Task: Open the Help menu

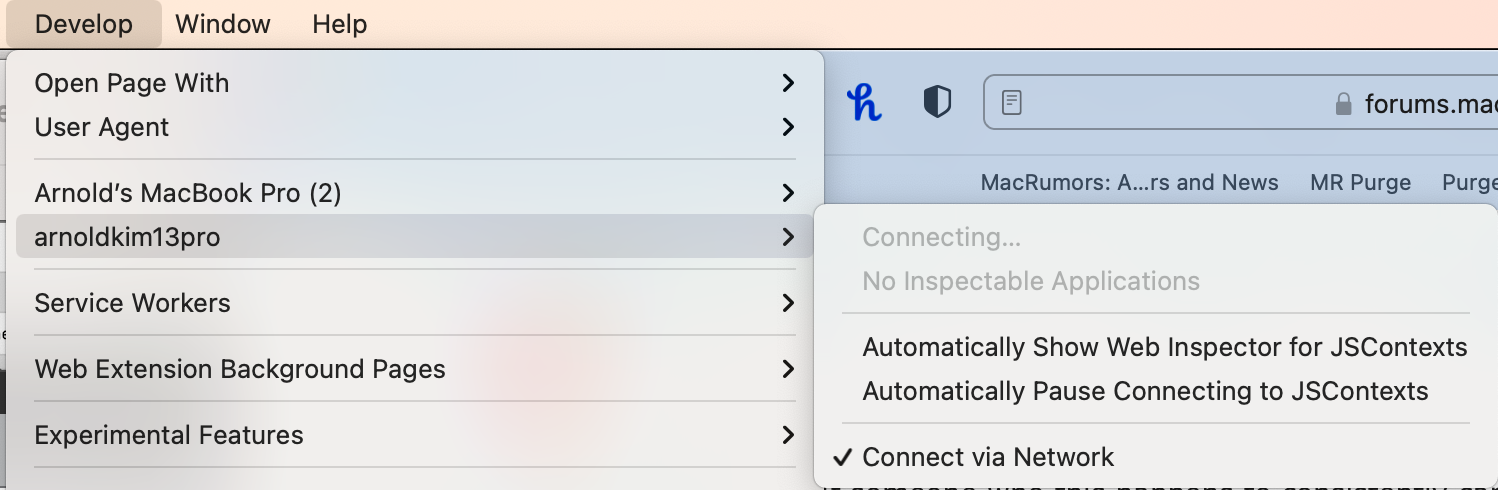Action: tap(340, 24)
